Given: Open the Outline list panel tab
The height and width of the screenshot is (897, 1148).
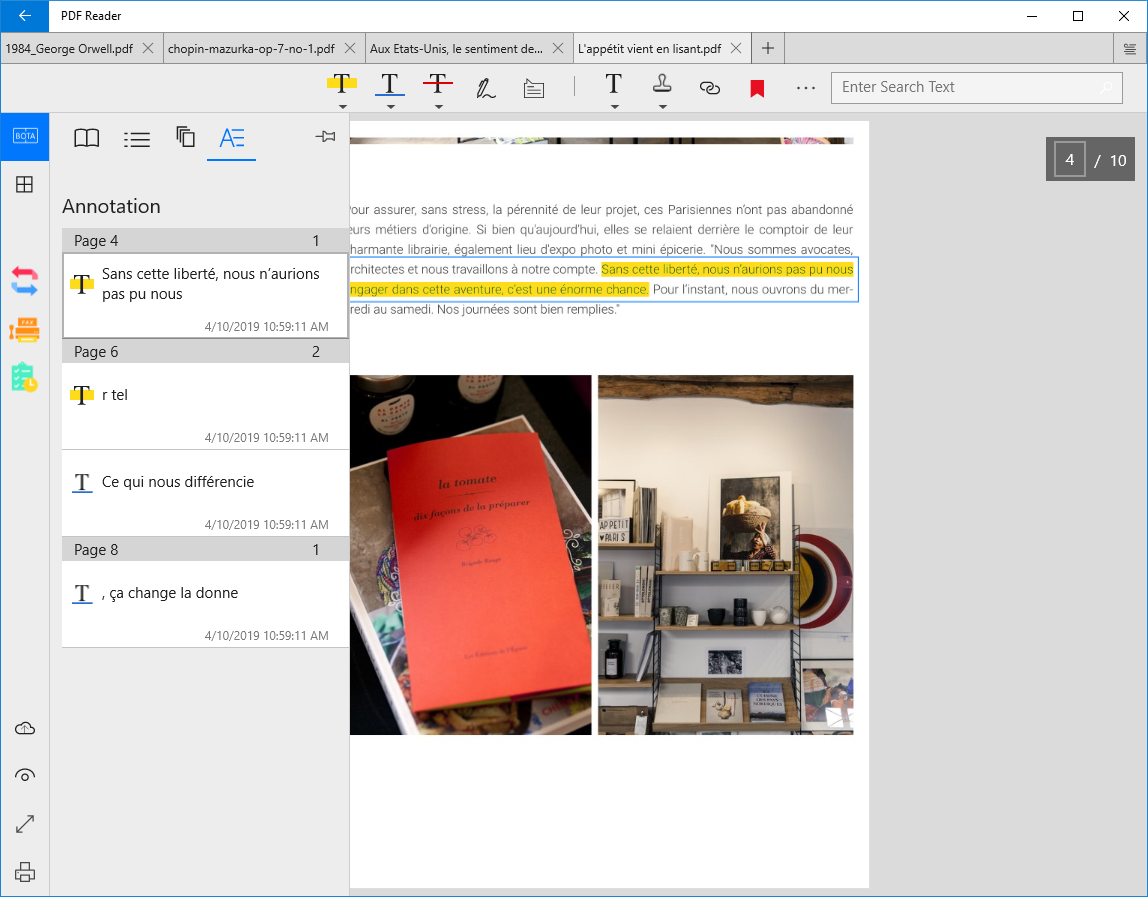Looking at the screenshot, I should point(137,138).
